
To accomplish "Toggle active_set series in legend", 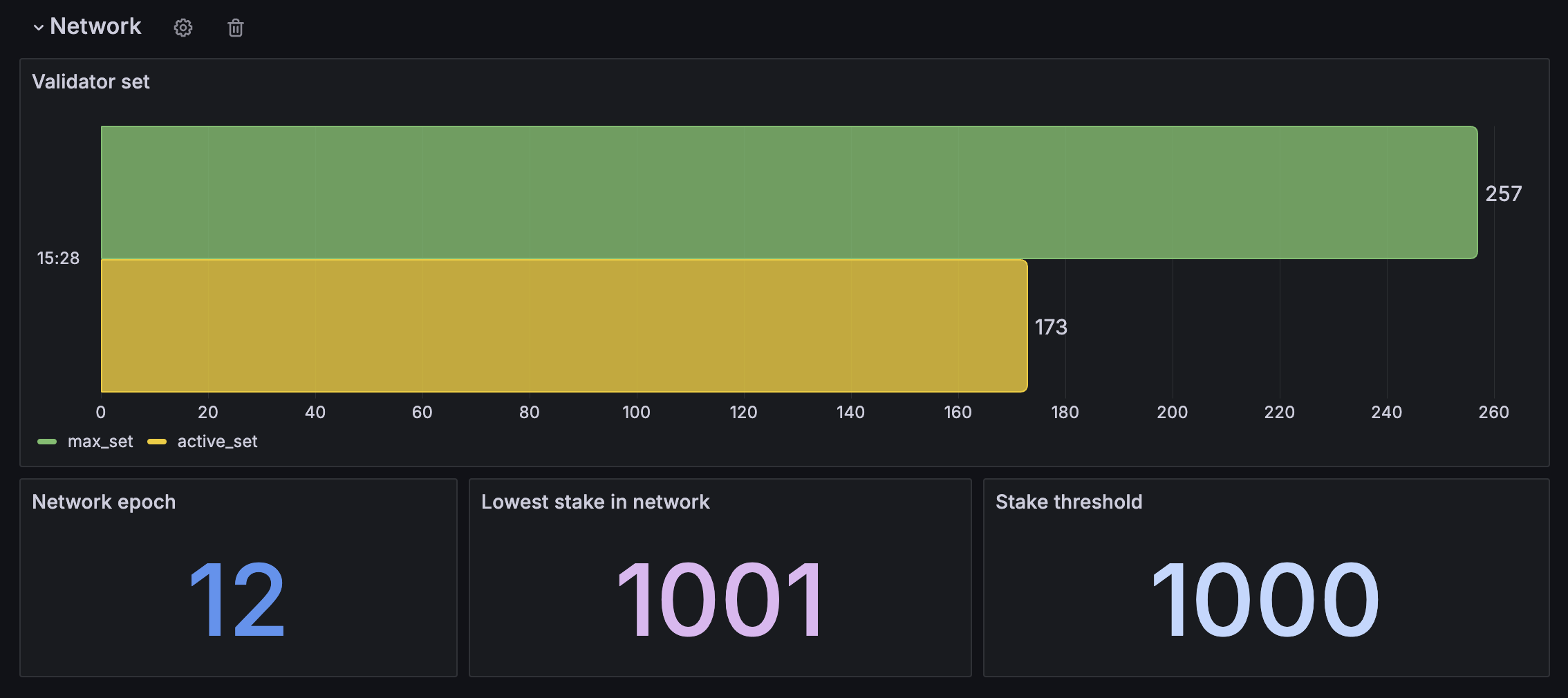I will tap(217, 442).
